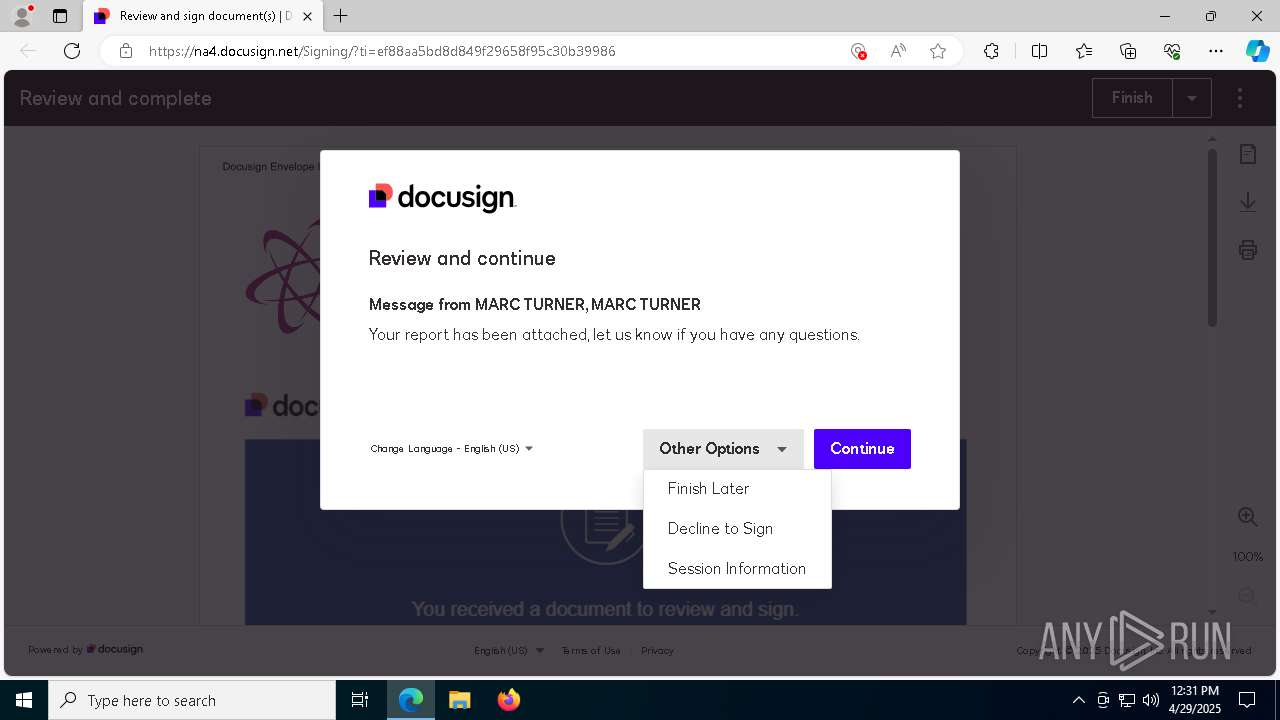
Task: Open a new browser tab
Action: point(341,16)
